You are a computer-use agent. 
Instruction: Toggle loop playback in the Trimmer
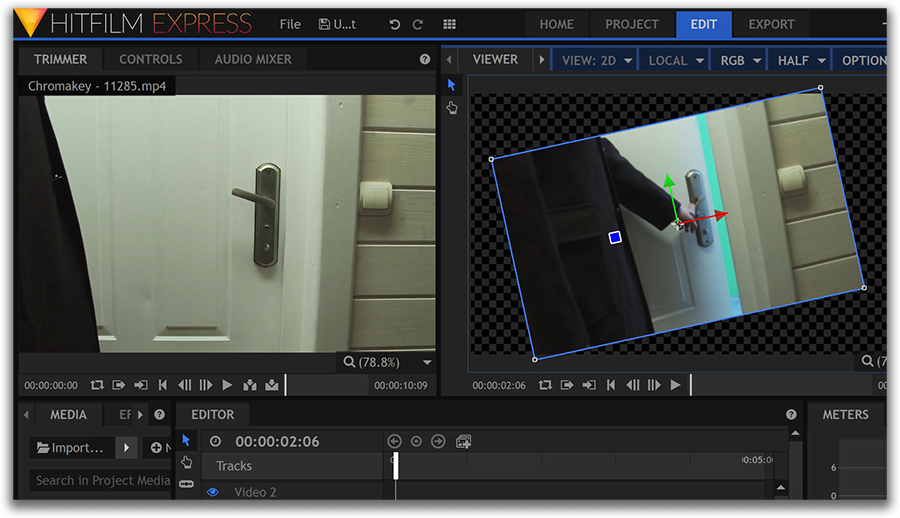[x=97, y=385]
